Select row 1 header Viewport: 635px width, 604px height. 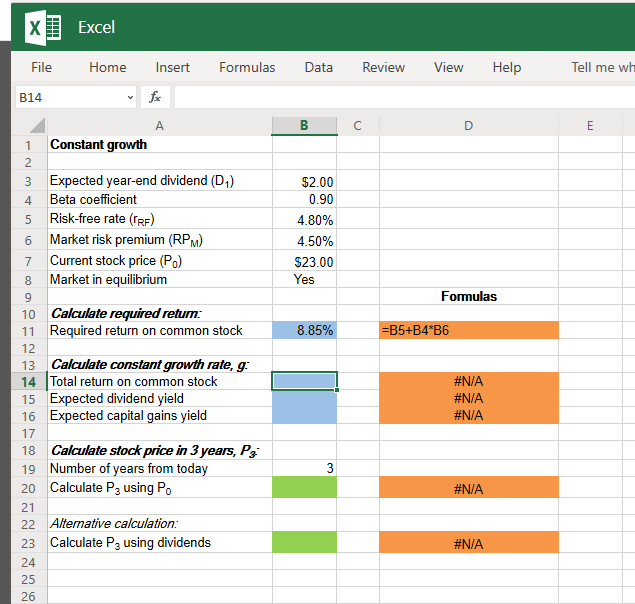[x=28, y=145]
